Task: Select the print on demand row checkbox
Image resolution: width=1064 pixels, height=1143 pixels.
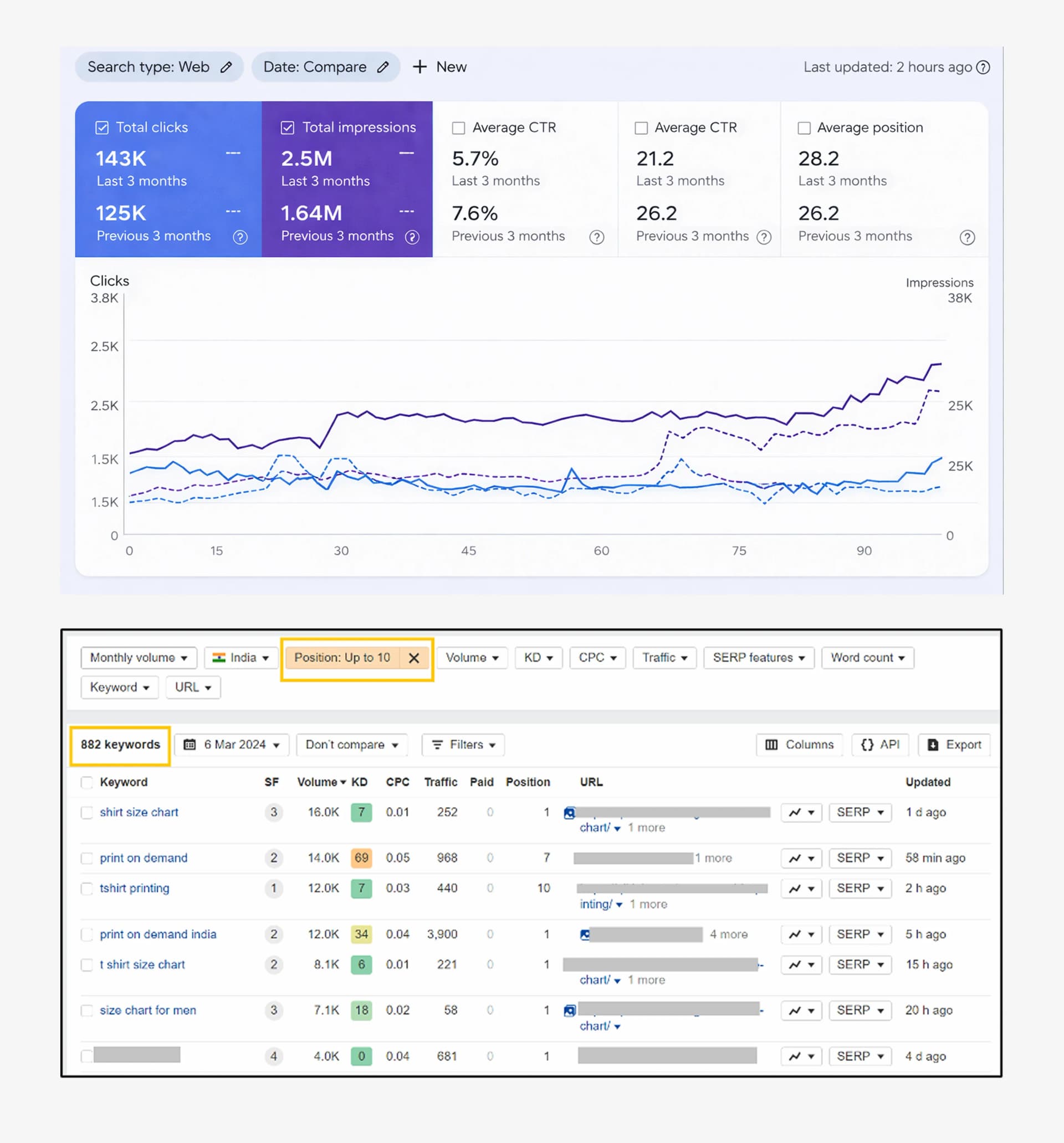Action: pyautogui.click(x=87, y=858)
